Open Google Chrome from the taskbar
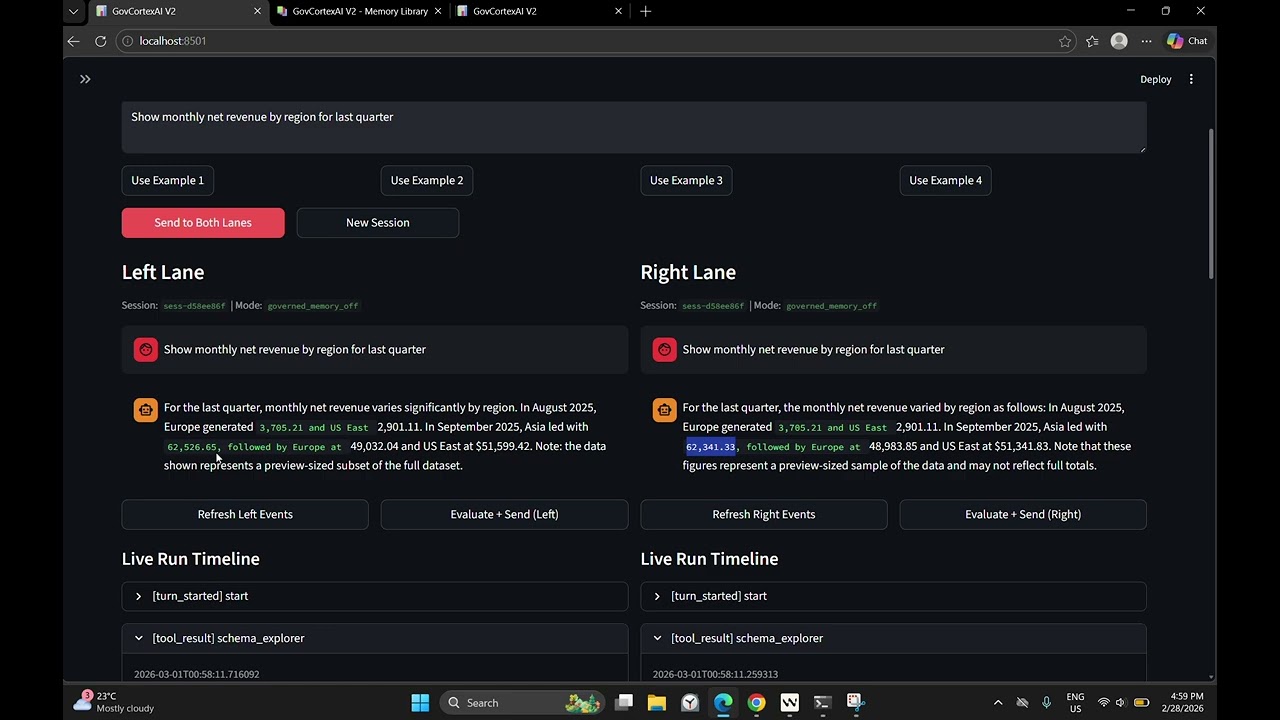This screenshot has width=1280, height=720. tap(756, 702)
